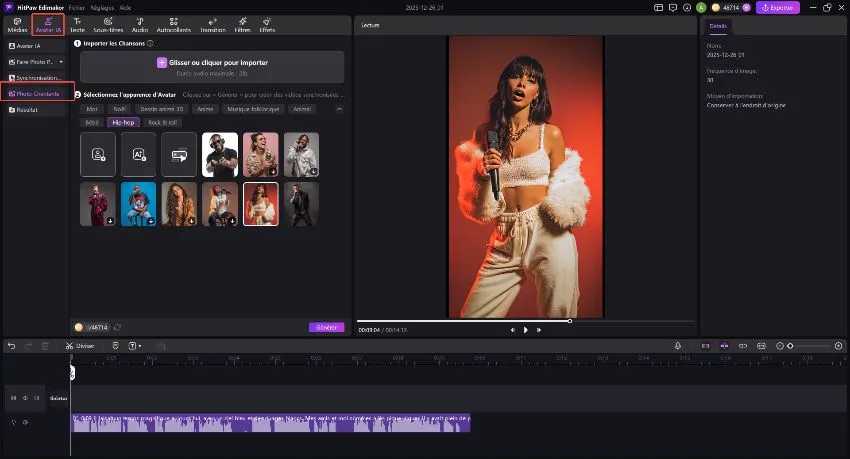Click the zoom out timeline icon
The image size is (850, 459).
pos(780,346)
